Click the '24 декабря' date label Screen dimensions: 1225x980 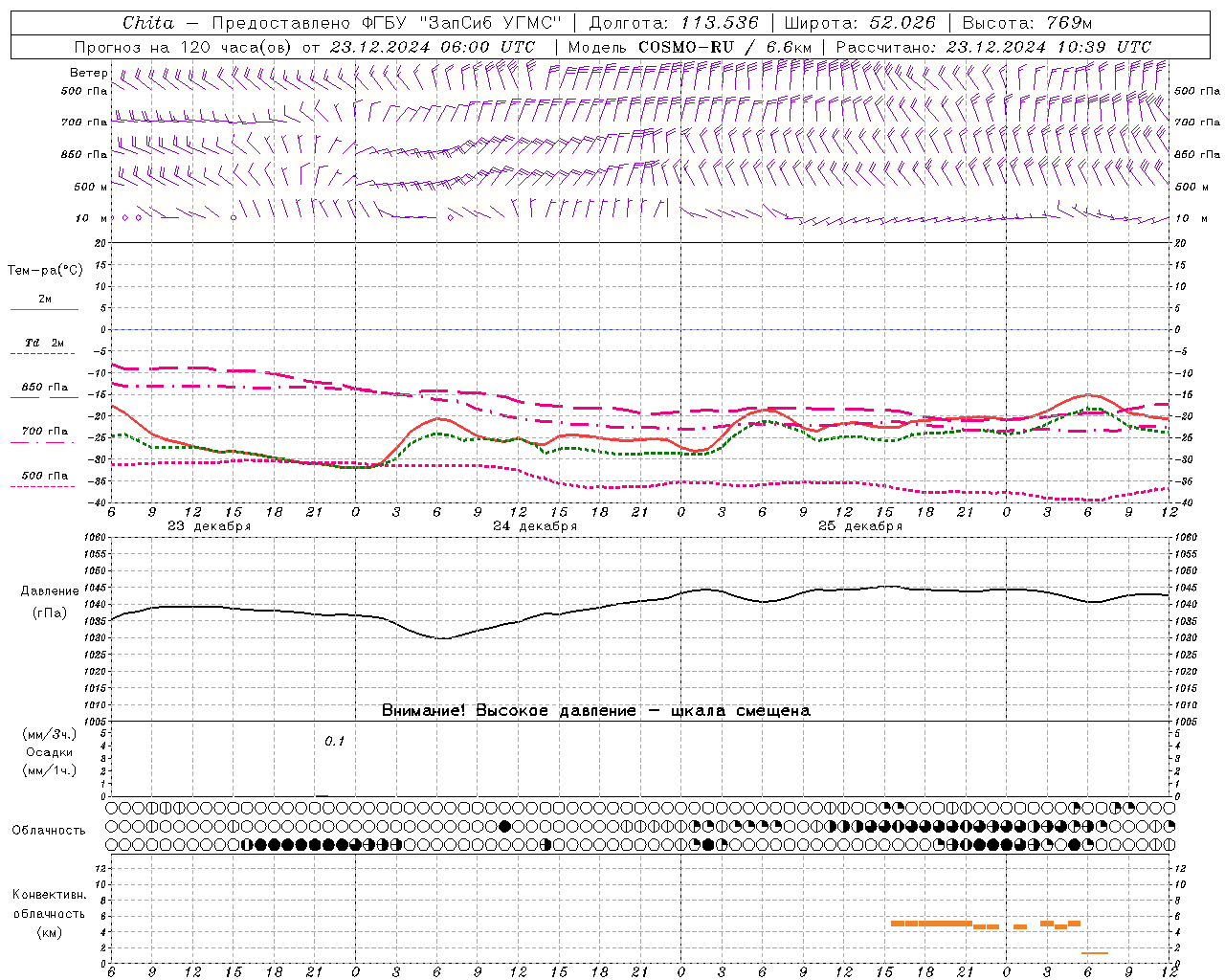(x=535, y=526)
